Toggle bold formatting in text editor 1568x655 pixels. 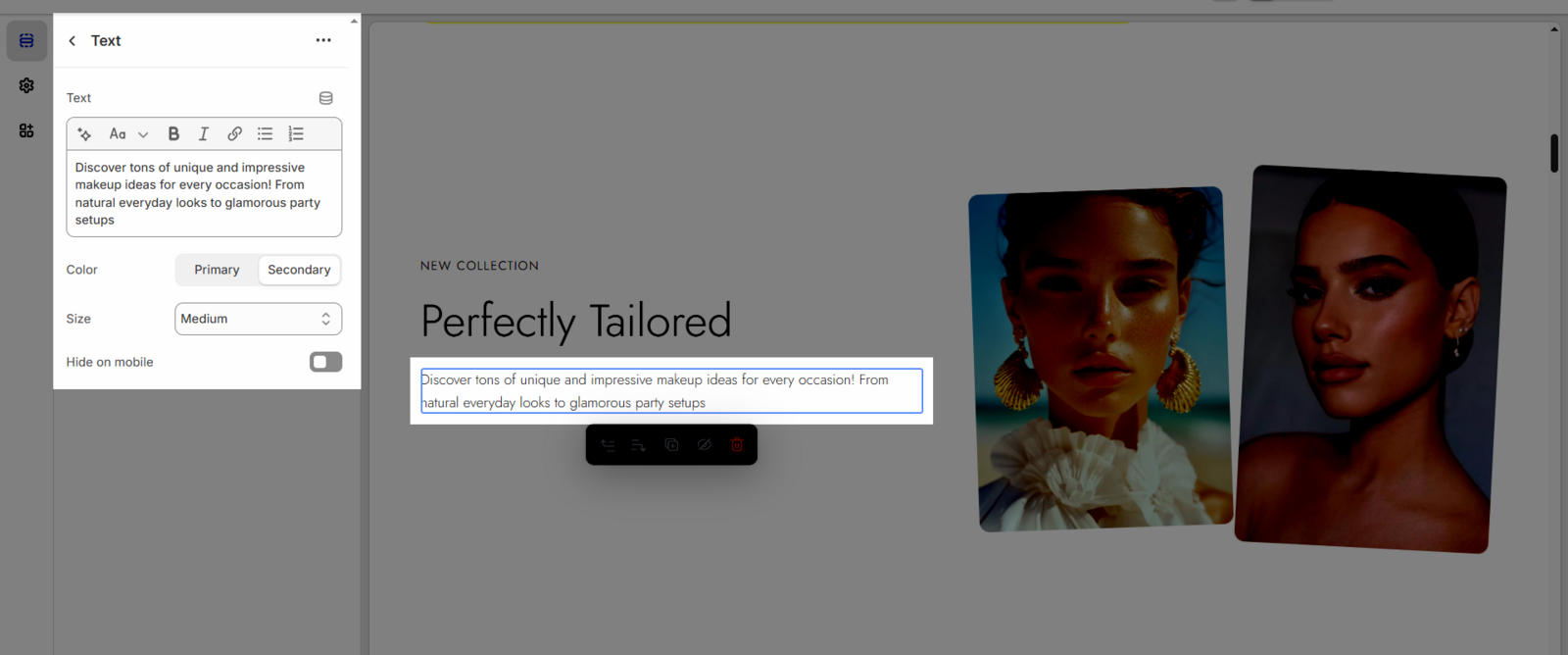point(173,134)
